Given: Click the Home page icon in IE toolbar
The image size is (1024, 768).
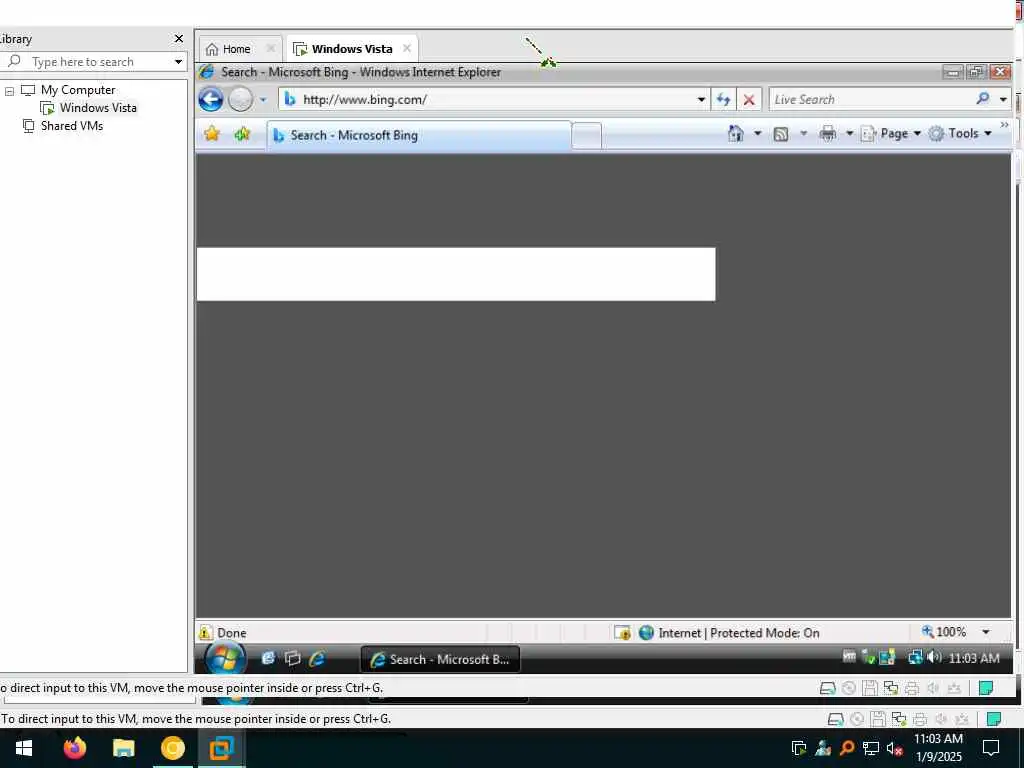Looking at the screenshot, I should coord(736,133).
